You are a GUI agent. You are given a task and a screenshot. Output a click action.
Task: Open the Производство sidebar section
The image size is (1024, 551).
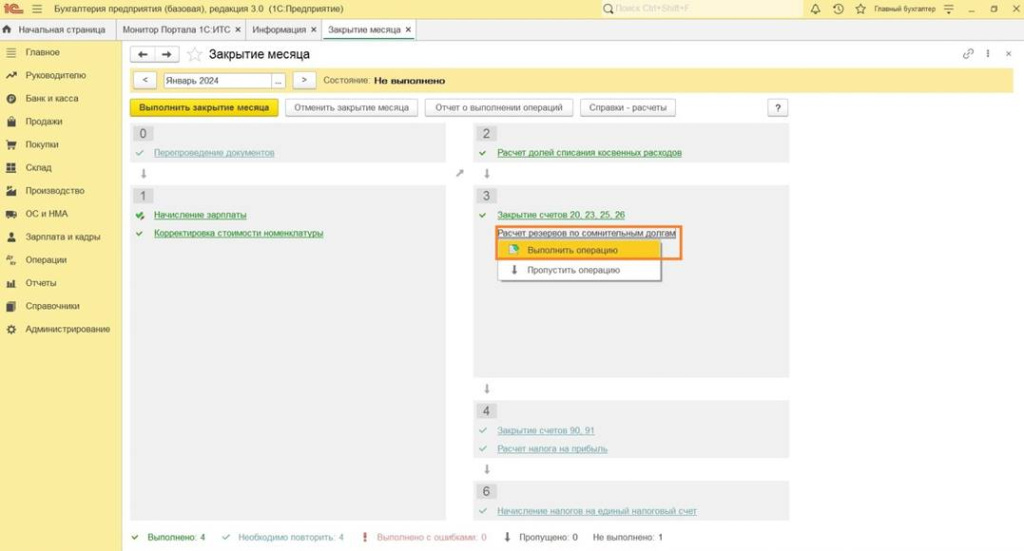pyautogui.click(x=54, y=190)
